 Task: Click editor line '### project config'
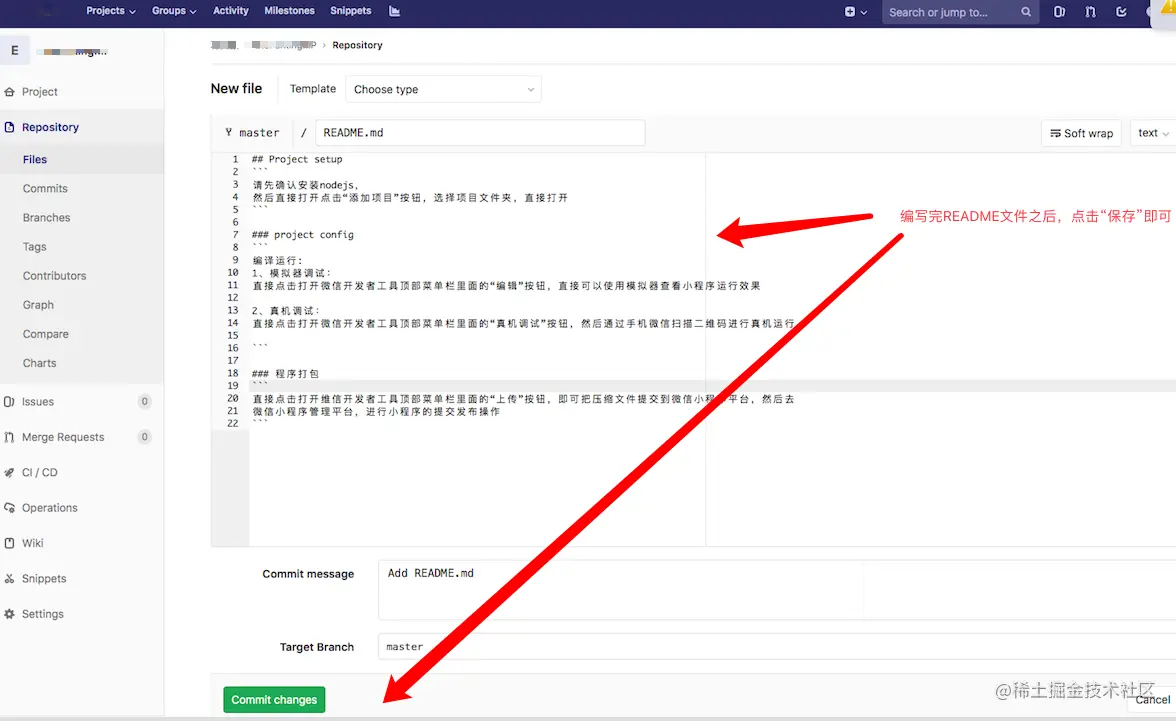point(302,235)
